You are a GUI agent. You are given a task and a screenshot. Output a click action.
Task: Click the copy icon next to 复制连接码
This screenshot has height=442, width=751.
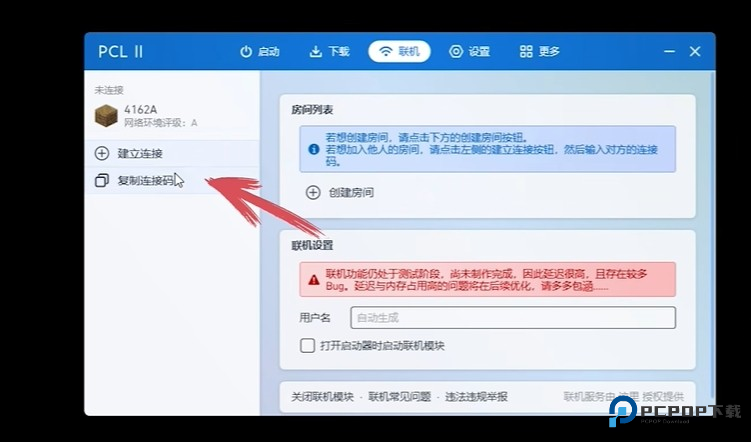tap(102, 181)
